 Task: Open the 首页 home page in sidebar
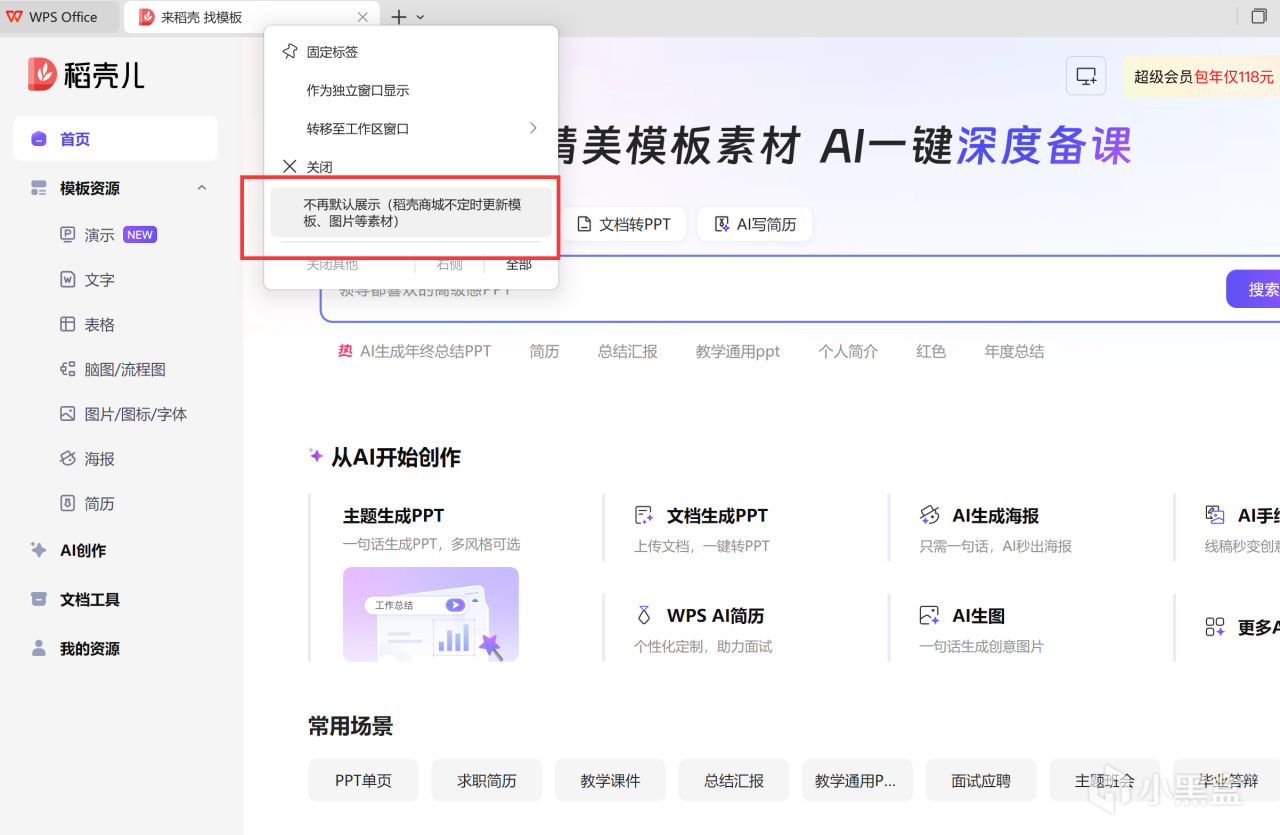click(x=115, y=139)
